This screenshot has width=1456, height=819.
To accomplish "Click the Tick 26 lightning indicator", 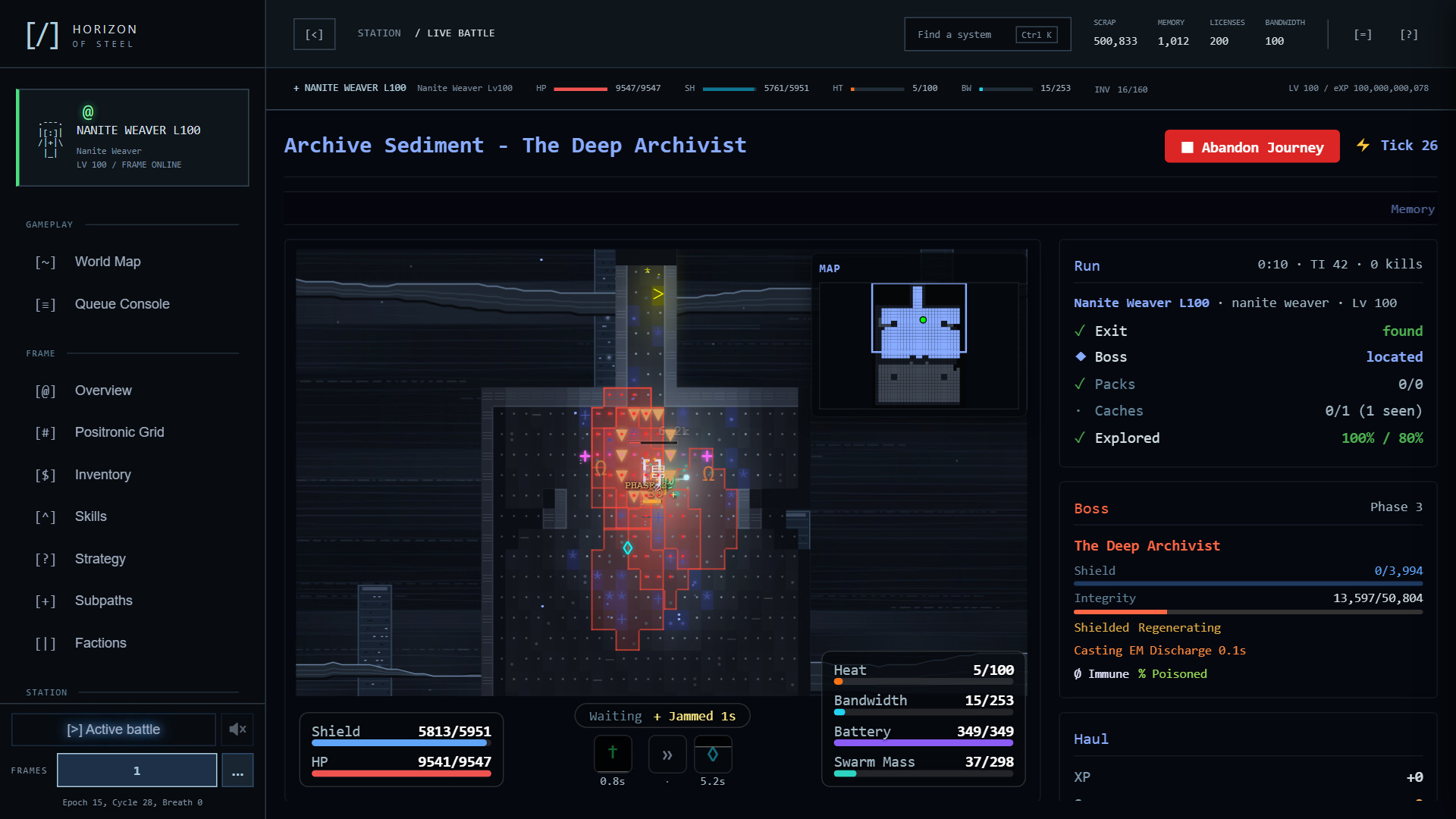I will point(1397,146).
